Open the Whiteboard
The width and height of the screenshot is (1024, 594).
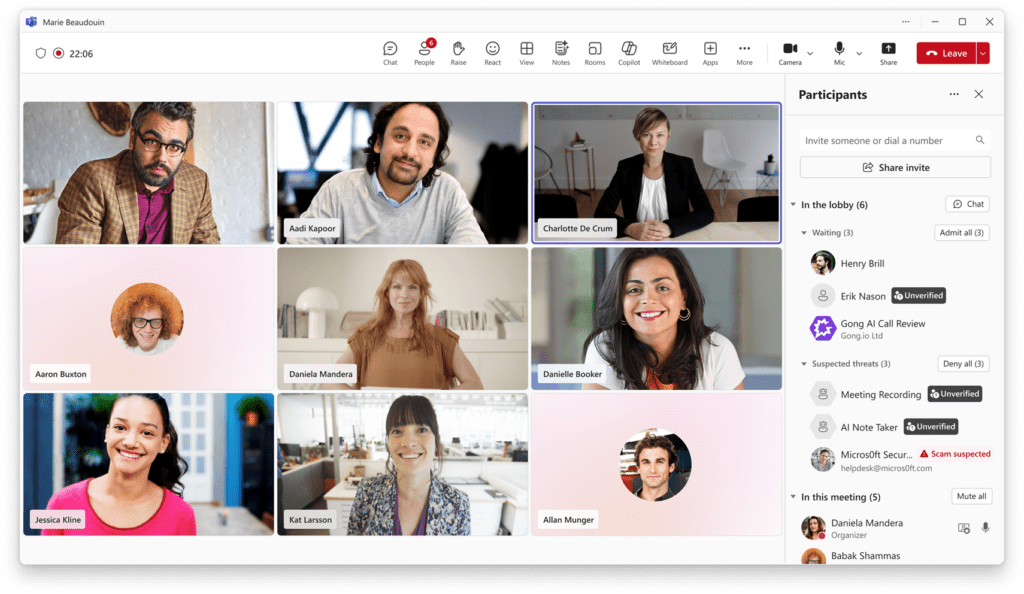(x=669, y=52)
